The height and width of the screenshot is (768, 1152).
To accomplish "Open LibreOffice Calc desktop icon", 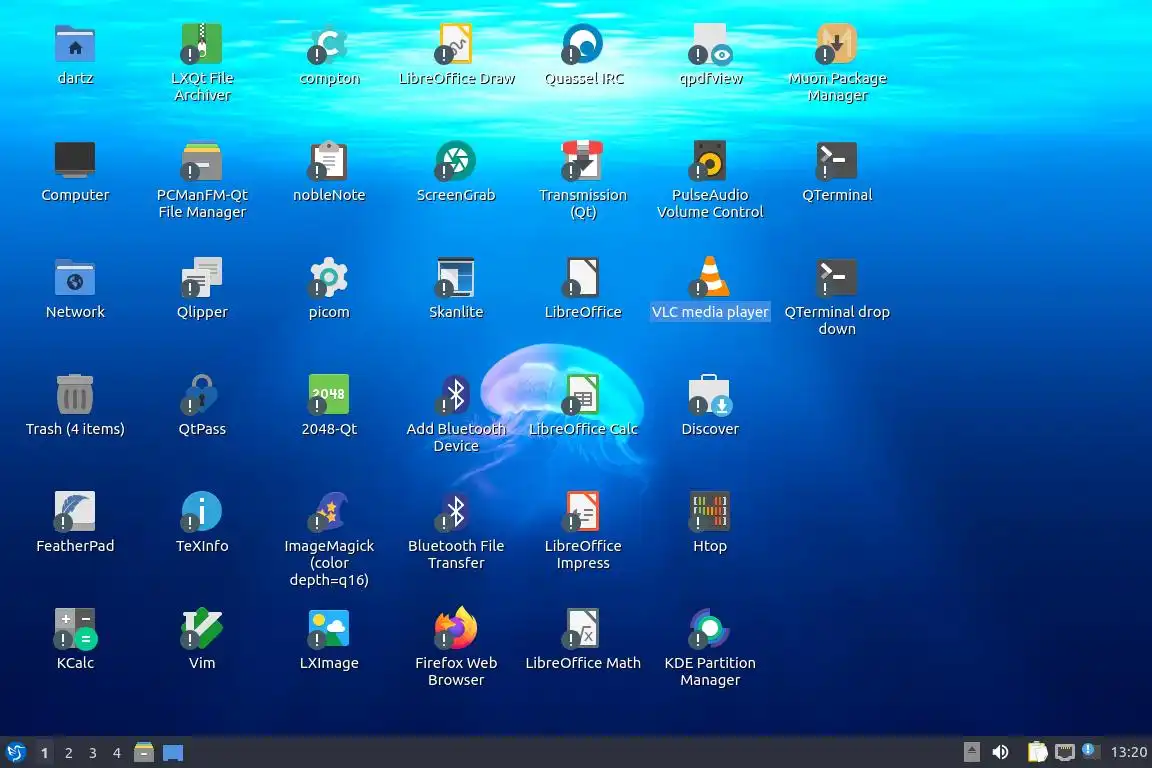I will (x=583, y=395).
